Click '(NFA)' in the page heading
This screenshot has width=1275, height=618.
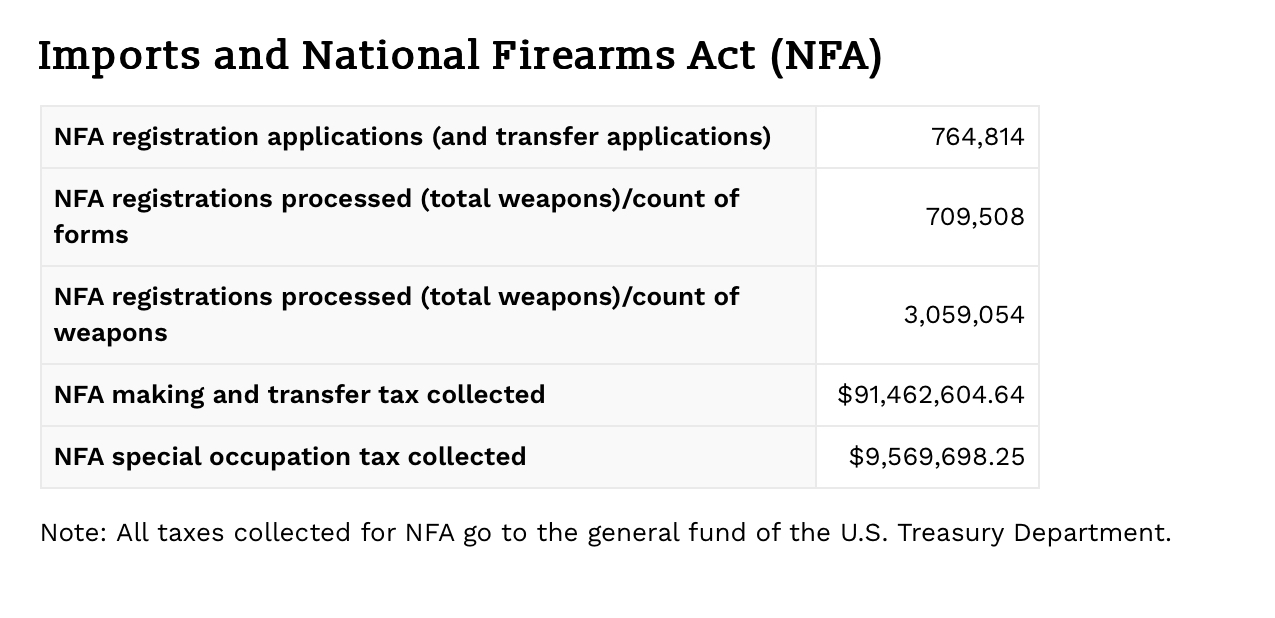(826, 56)
